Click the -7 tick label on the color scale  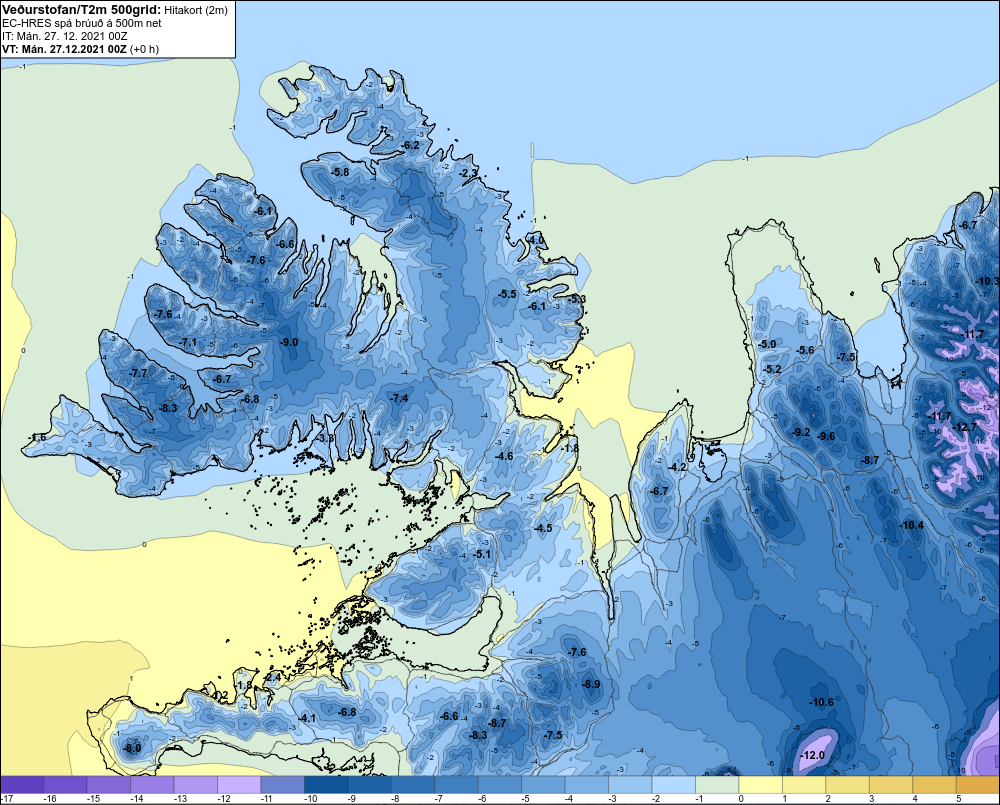point(440,799)
